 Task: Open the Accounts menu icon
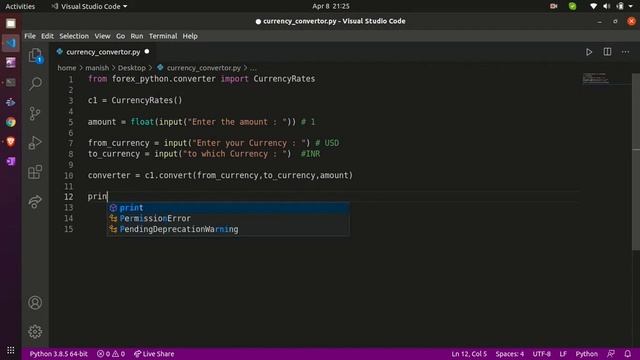(x=35, y=302)
